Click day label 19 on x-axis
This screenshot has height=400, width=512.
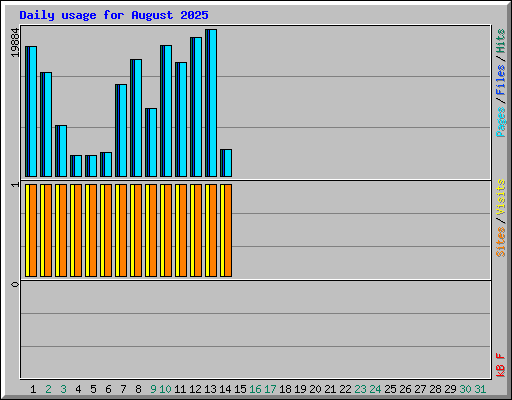point(300,389)
